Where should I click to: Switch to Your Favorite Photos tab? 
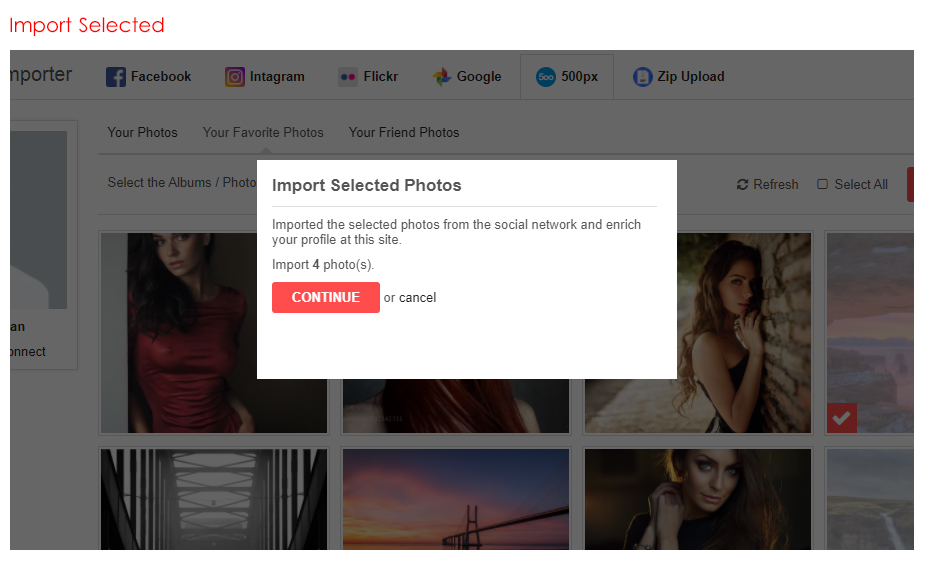[263, 132]
